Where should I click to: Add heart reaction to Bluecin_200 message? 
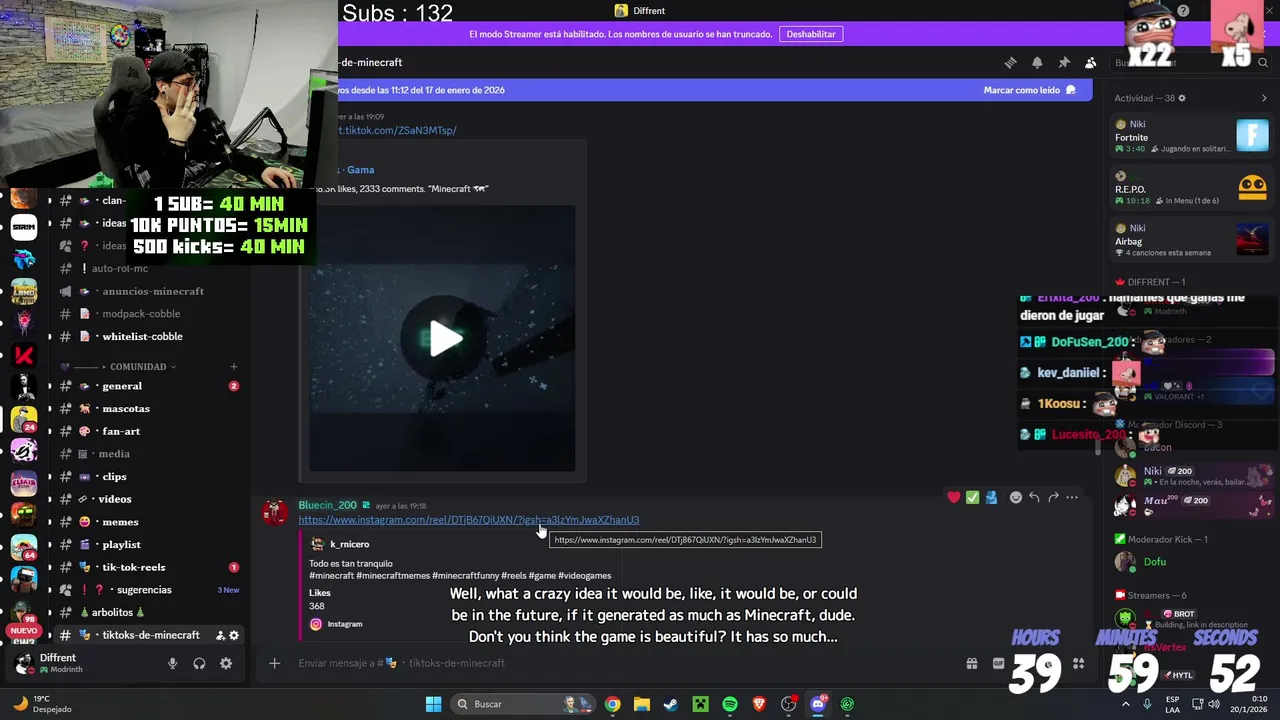pos(954,497)
